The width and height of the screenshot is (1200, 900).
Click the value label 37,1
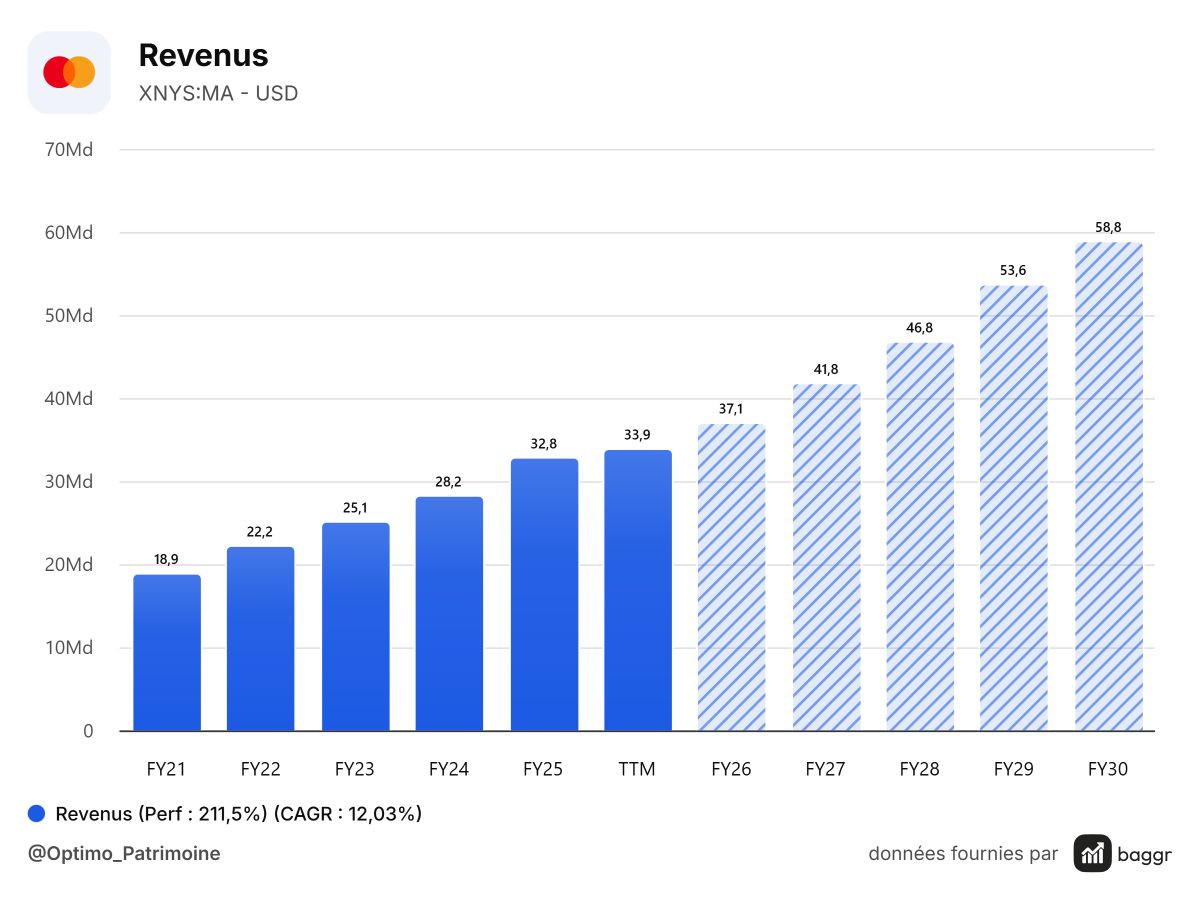tap(732, 409)
